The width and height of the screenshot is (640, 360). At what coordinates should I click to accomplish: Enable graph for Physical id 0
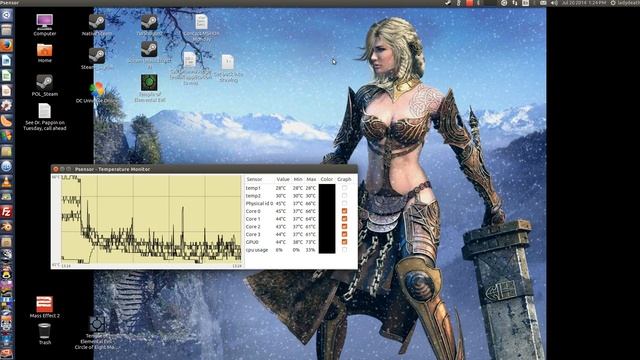[x=344, y=203]
